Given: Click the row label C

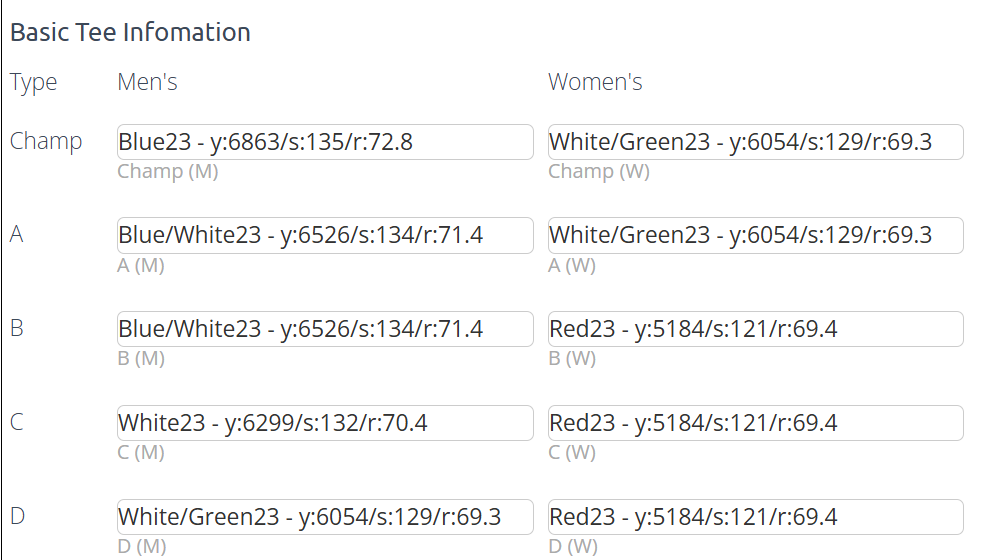Looking at the screenshot, I should pyautogui.click(x=17, y=422).
